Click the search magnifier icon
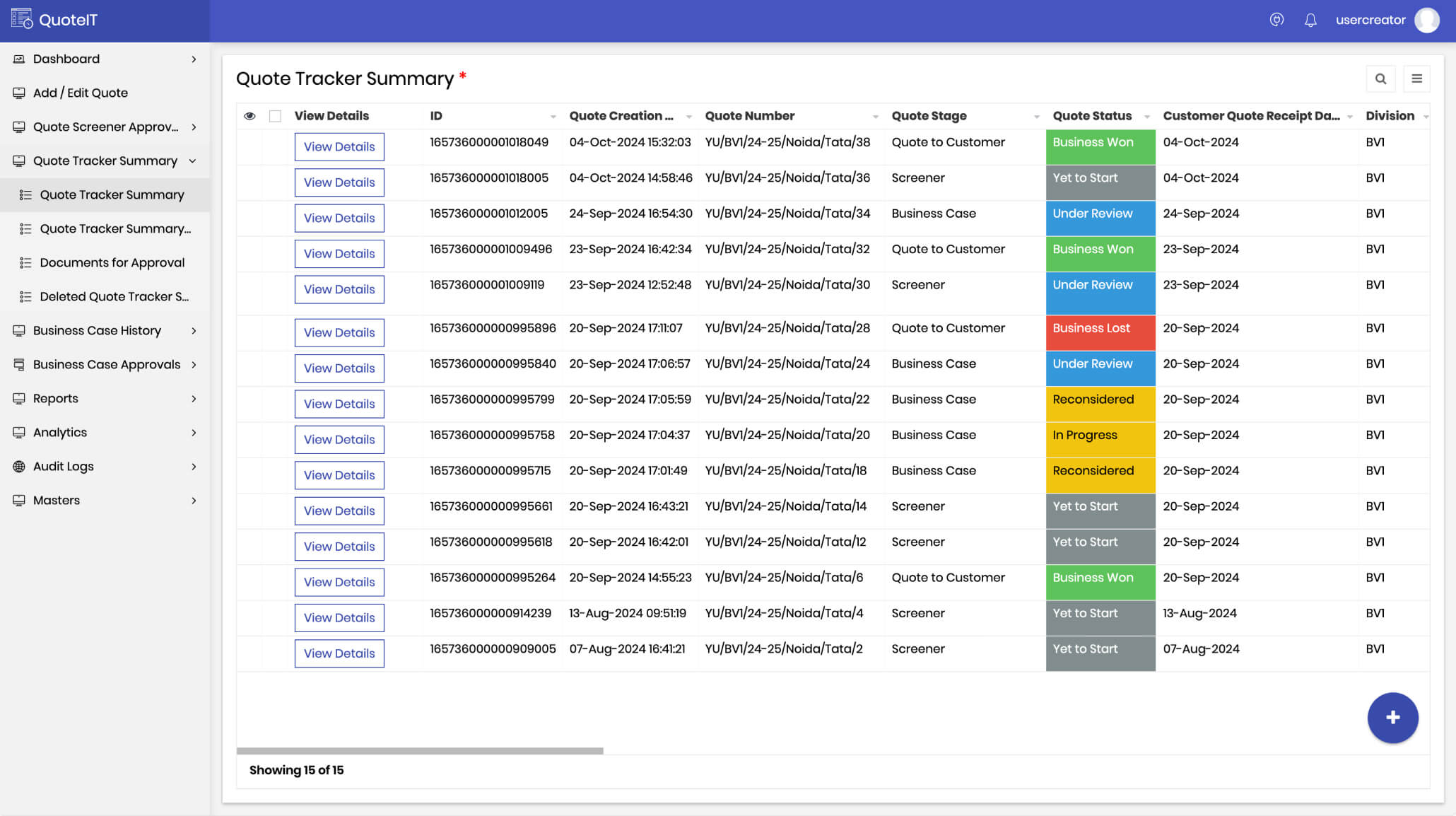Viewport: 1456px width, 816px height. point(1380,78)
